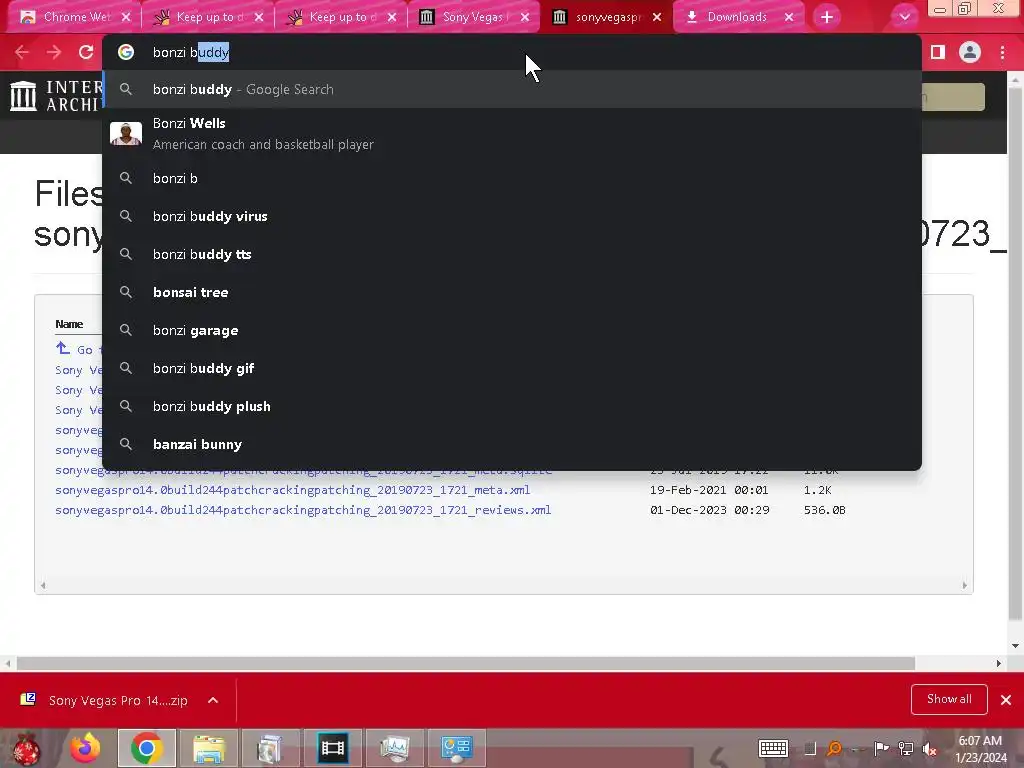The width and height of the screenshot is (1024, 768).
Task: Choose the 'bonzi buddy virus' suggestion
Action: (512, 216)
